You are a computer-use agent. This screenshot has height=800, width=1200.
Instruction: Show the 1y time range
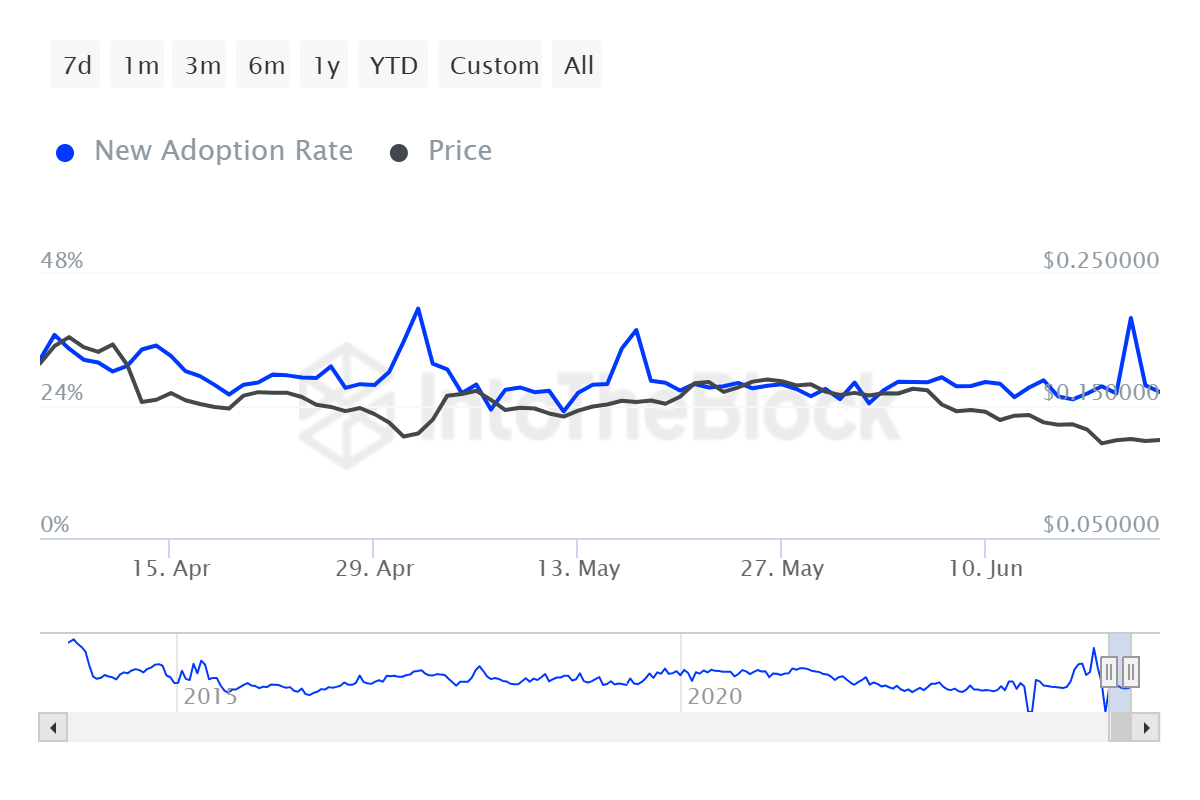coord(326,66)
